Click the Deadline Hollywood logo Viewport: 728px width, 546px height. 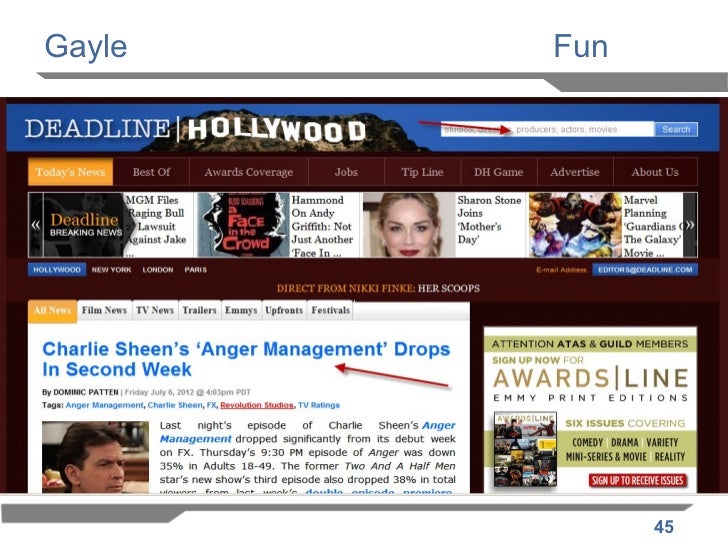[195, 130]
